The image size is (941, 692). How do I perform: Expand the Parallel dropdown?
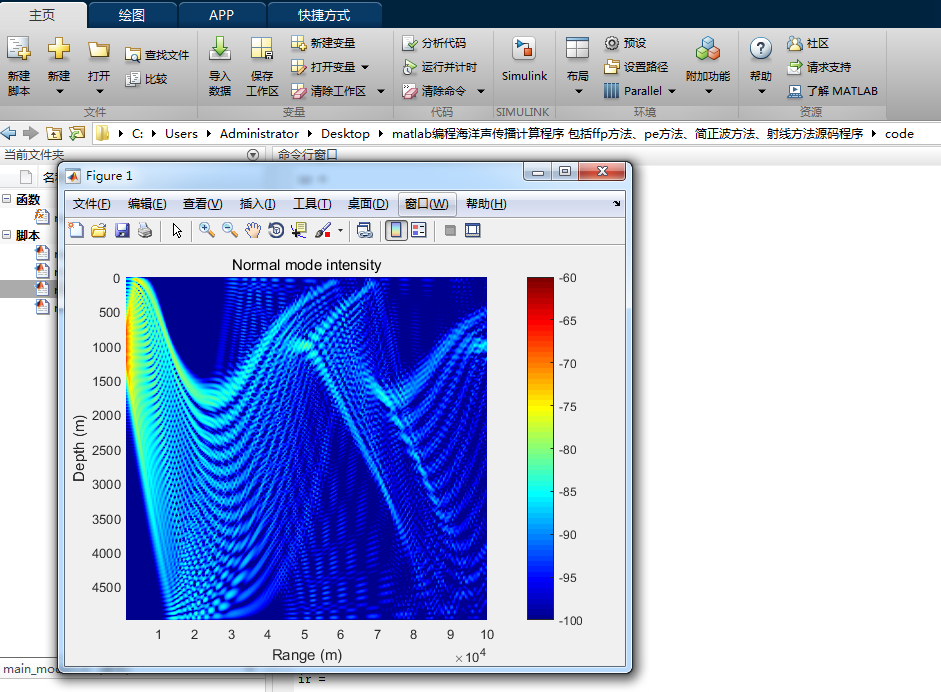pos(672,91)
